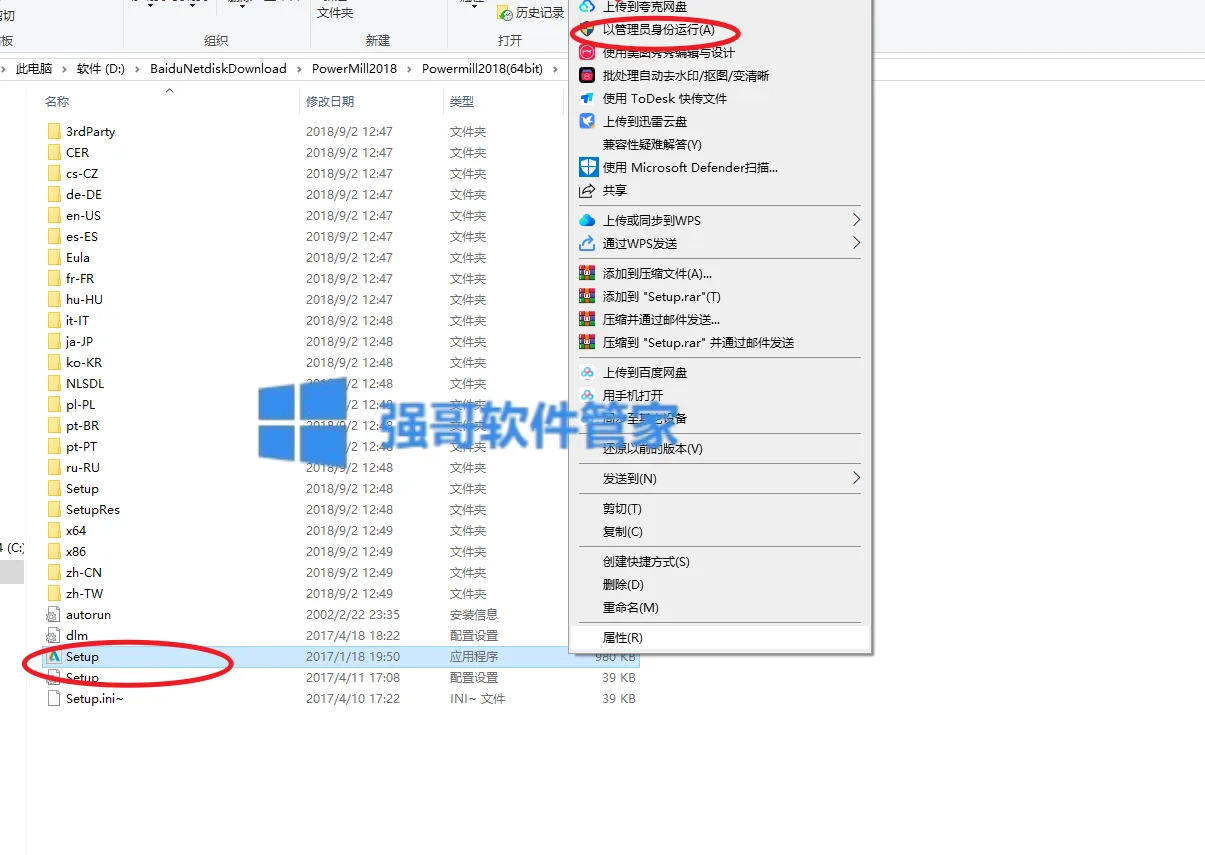The height and width of the screenshot is (855, 1205).
Task: Select the ja-JP folder name
Action: click(79, 341)
